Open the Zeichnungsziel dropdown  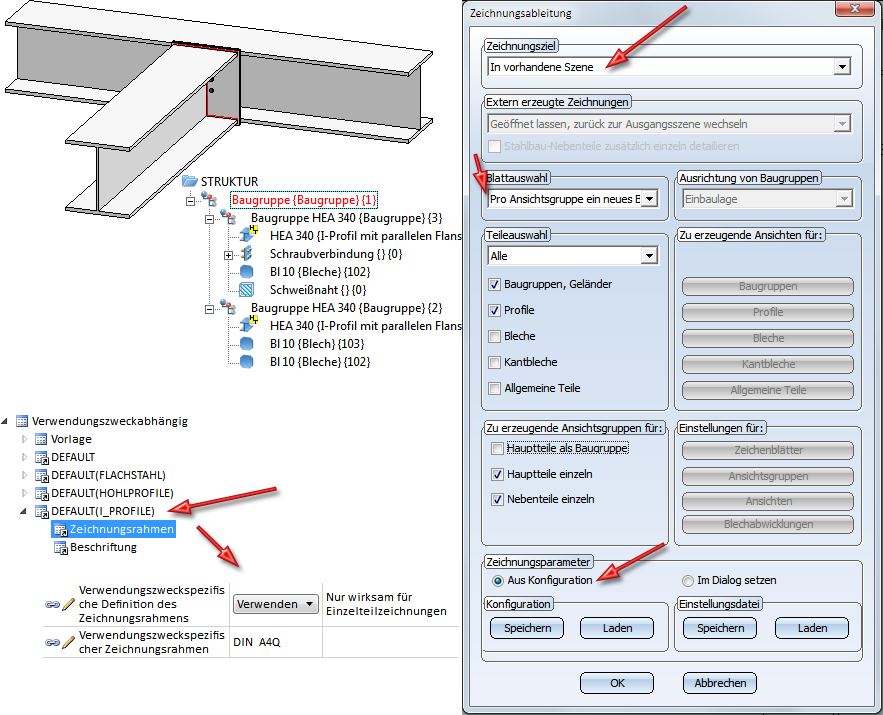842,67
